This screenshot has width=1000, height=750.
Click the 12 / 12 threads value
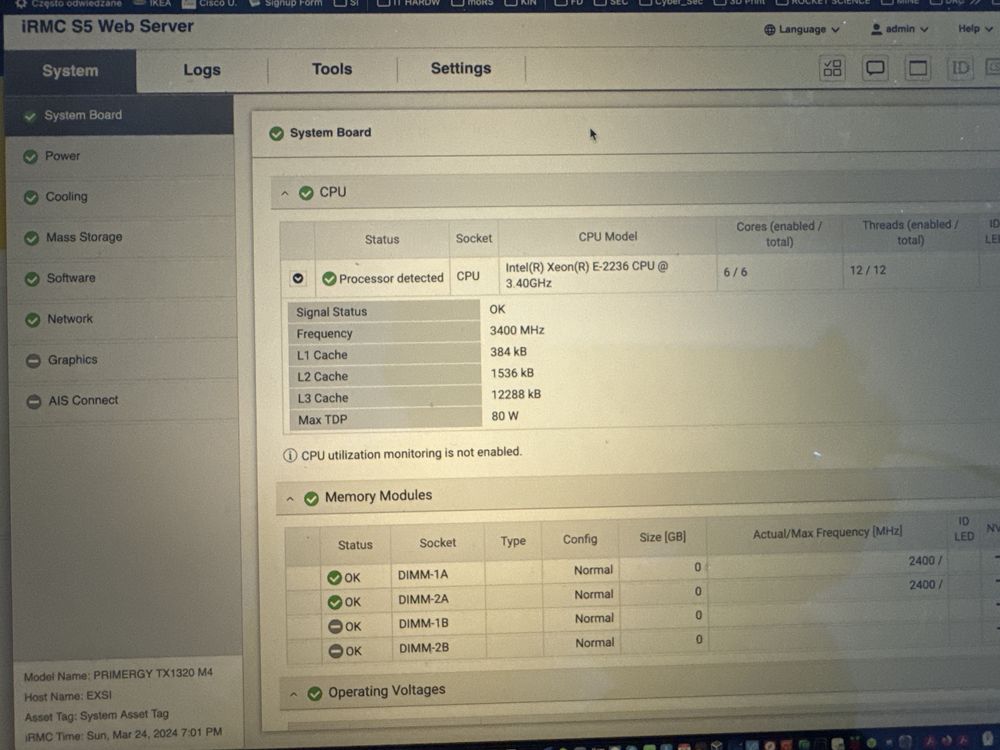[x=867, y=270]
